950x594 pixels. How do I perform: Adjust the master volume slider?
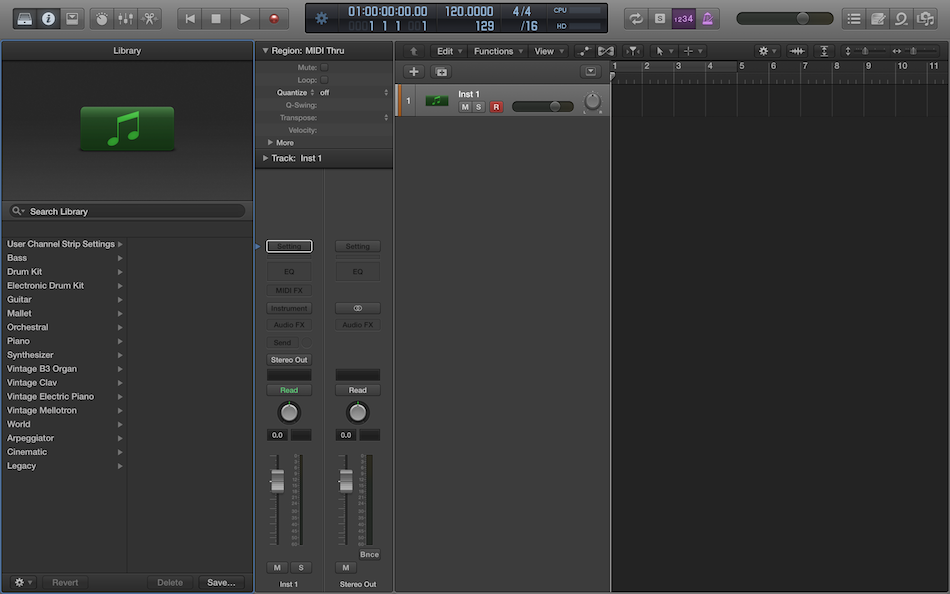pyautogui.click(x=785, y=18)
